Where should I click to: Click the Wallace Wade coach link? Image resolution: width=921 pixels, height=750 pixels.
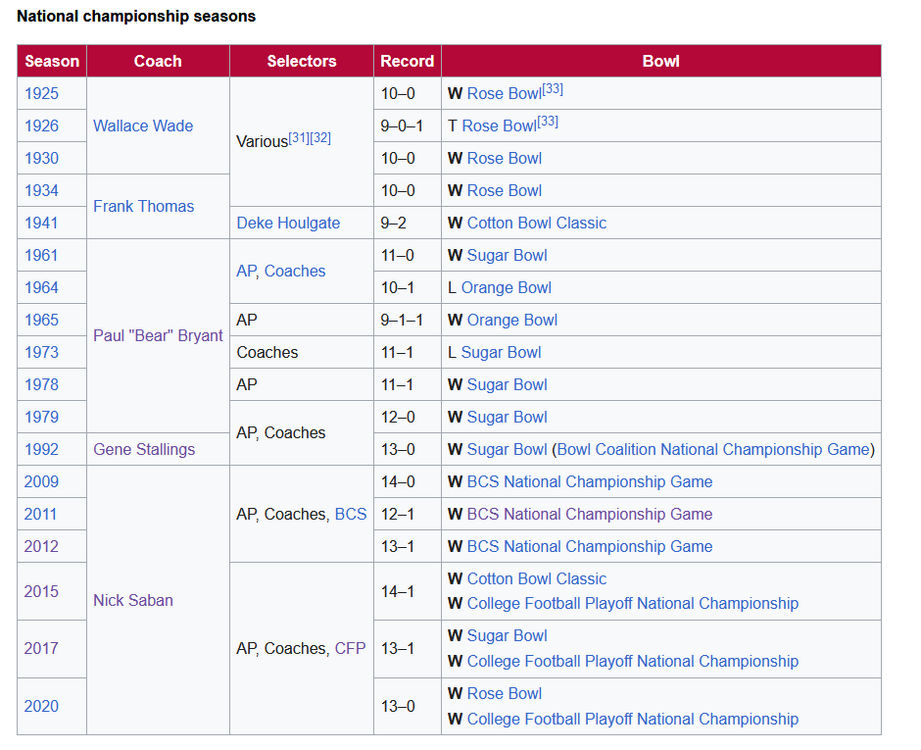[143, 126]
